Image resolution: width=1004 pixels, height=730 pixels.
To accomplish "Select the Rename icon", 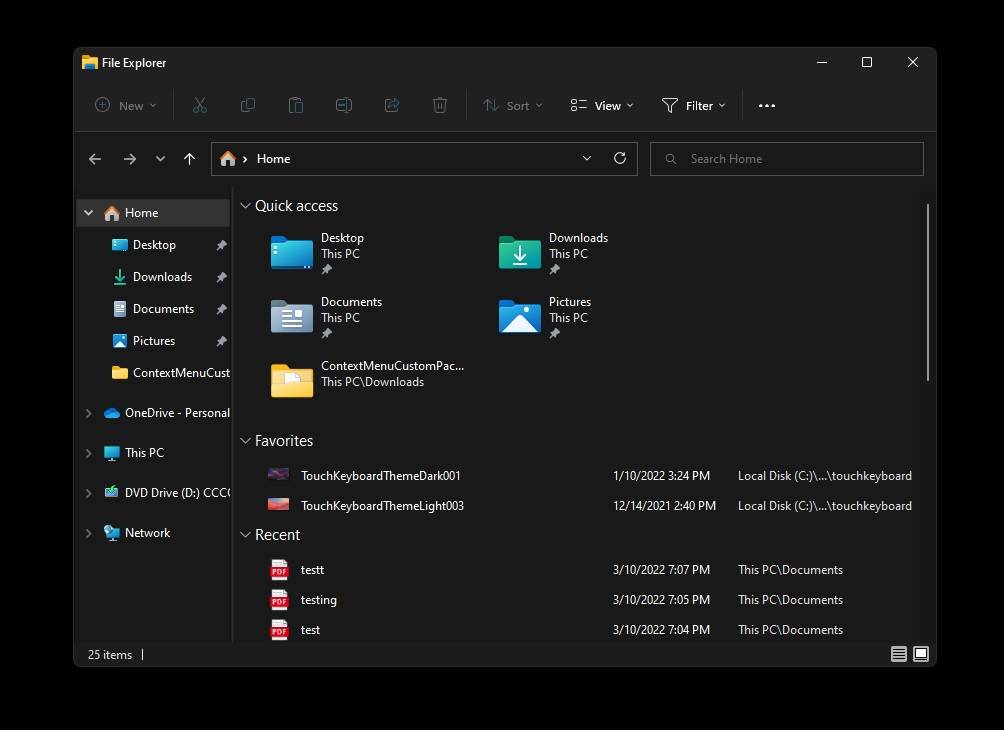I will click(343, 105).
